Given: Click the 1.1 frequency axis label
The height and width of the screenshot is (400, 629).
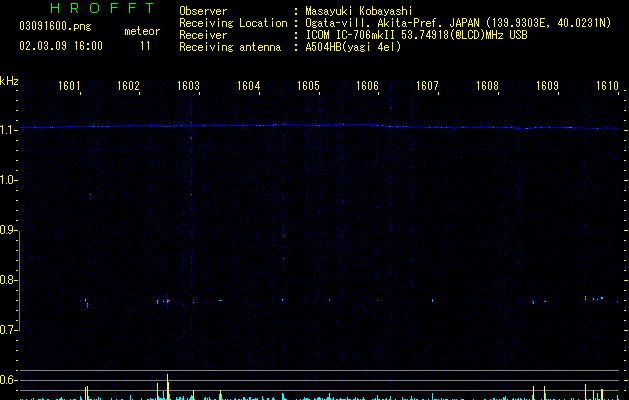Looking at the screenshot, I should click(x=8, y=130).
